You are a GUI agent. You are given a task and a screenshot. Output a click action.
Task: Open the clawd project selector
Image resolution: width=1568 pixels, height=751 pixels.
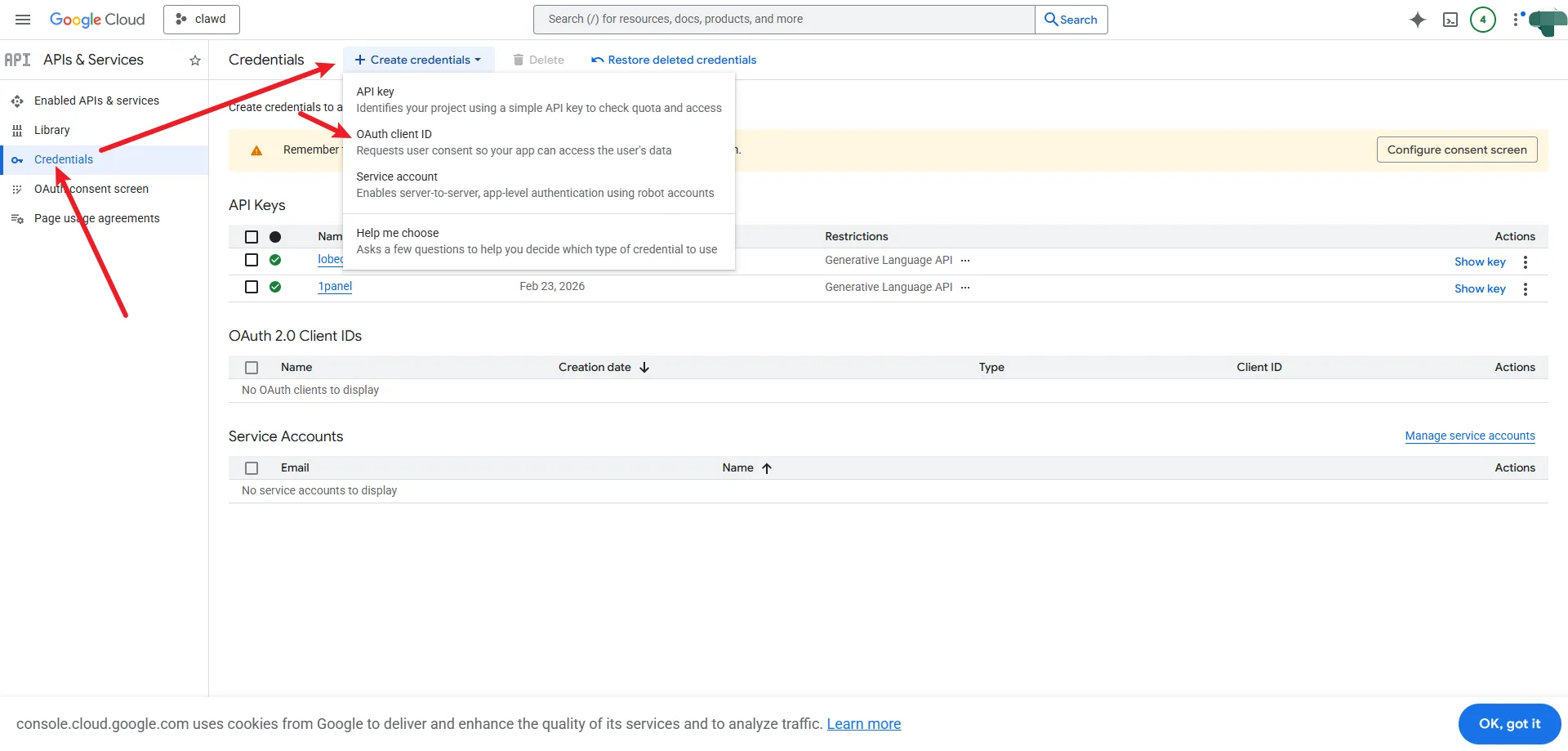(x=202, y=20)
